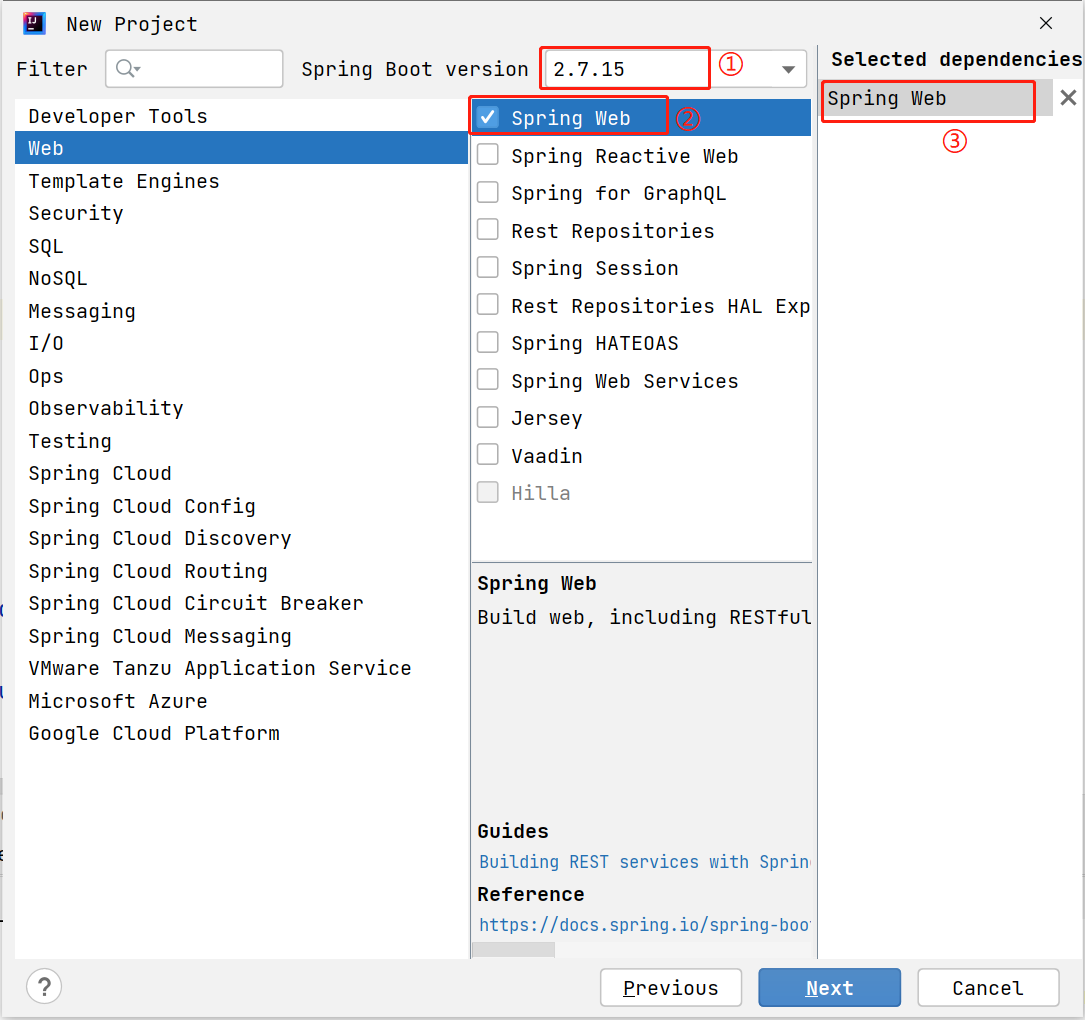
Task: Select the Testing category
Action: (x=241, y=441)
